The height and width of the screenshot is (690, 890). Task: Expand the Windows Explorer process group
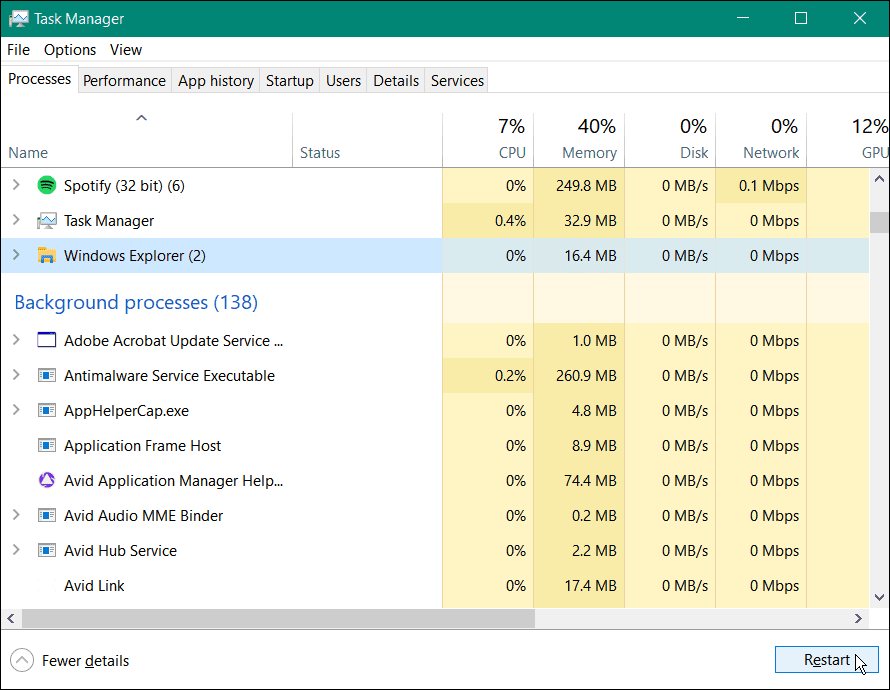coord(15,255)
